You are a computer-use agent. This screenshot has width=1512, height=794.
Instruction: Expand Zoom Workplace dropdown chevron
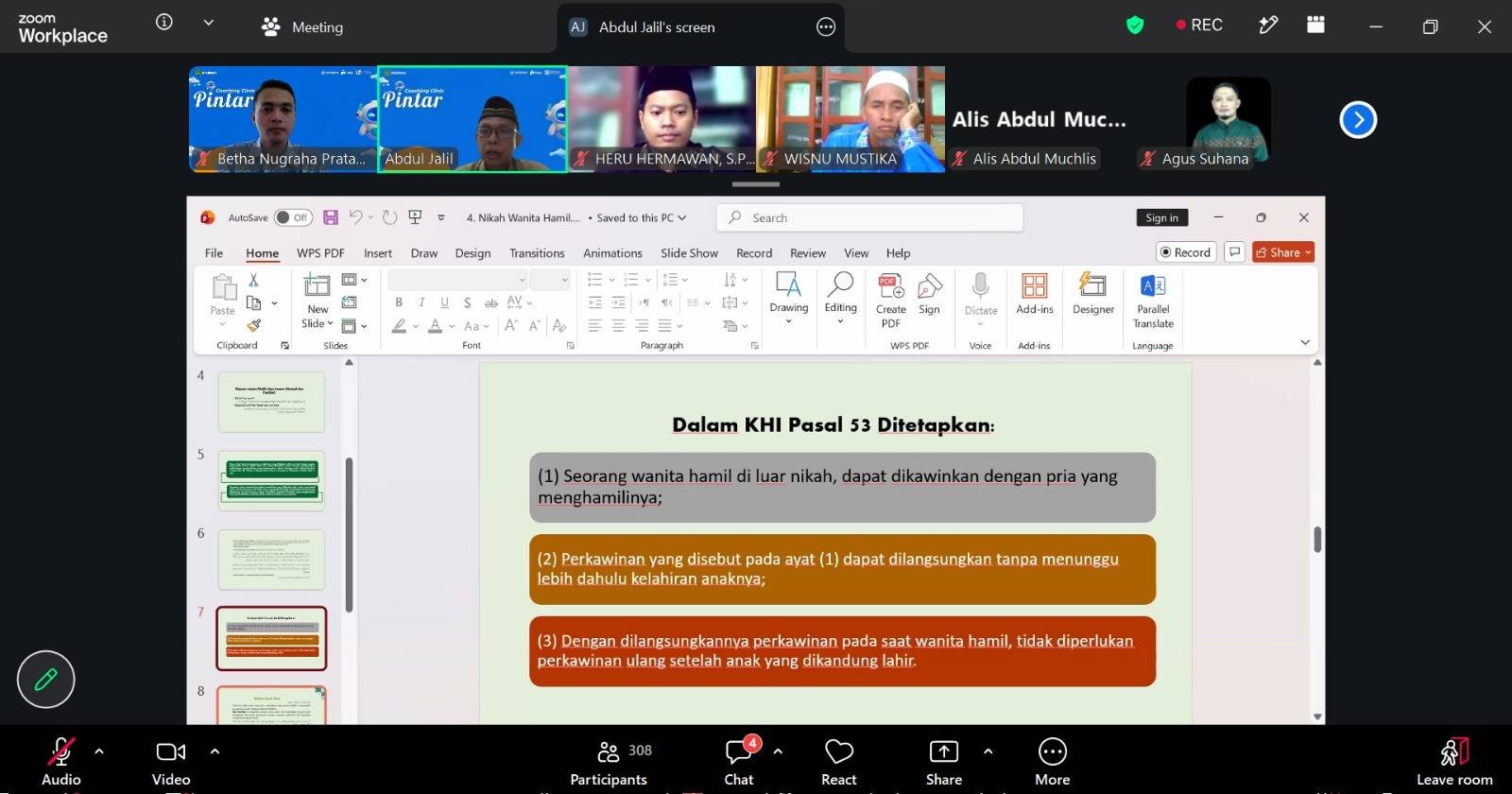209,23
